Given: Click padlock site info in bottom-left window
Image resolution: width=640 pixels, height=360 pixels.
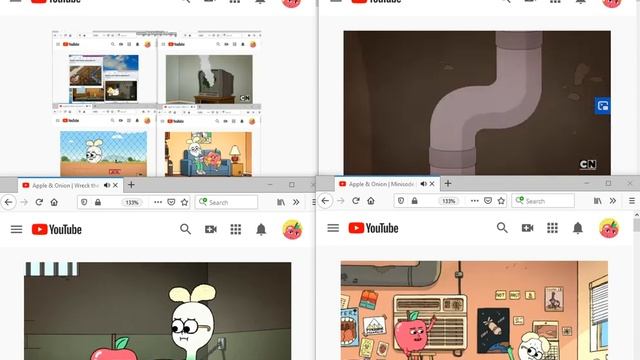Looking at the screenshot, I should click(98, 202).
